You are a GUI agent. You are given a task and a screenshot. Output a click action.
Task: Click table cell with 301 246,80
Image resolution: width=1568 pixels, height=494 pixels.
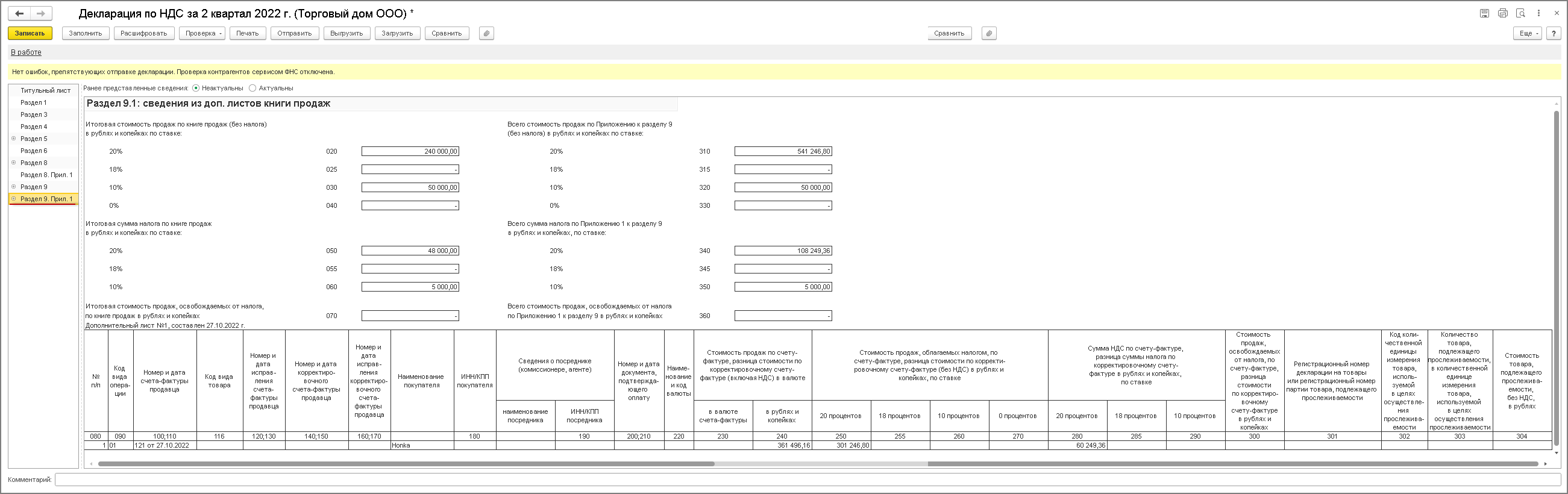tap(841, 445)
